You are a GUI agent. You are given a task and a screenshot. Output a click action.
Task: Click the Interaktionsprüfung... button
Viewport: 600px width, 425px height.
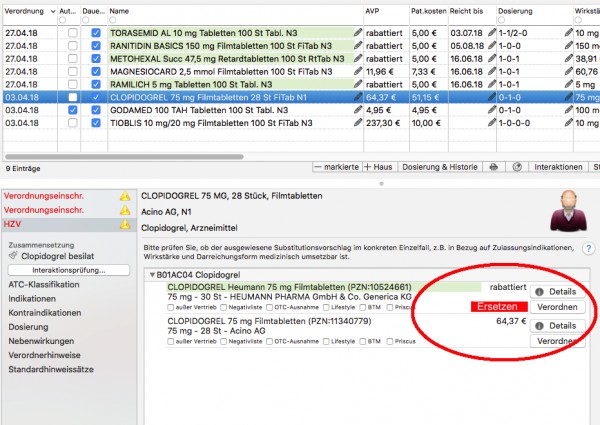coord(69,270)
